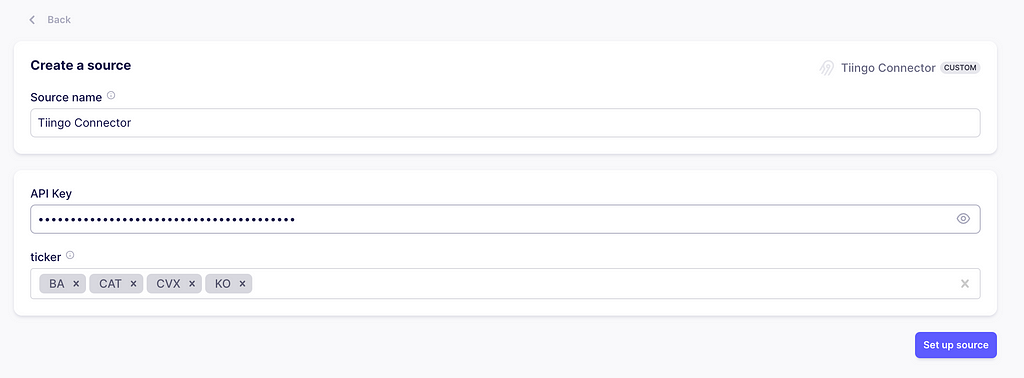Click into the Source name input field

pos(505,123)
